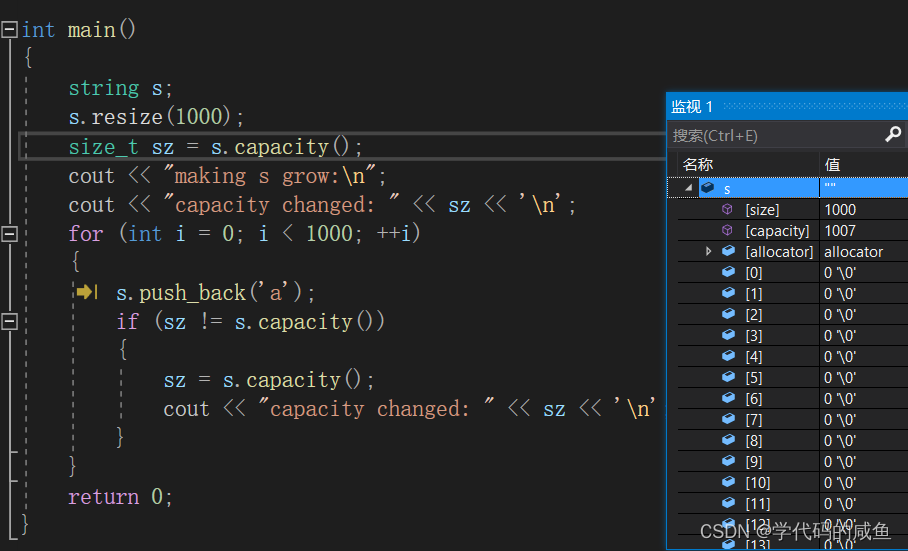This screenshot has width=908, height=551.
Task: Click the size_t sz = s.capacity(); line
Action: 215,146
